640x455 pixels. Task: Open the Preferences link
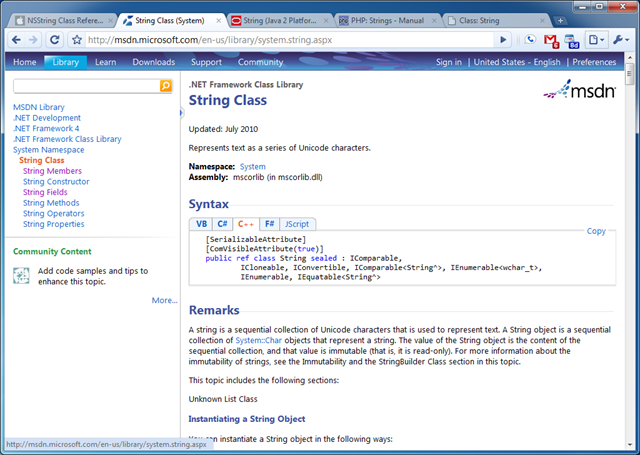coord(594,62)
